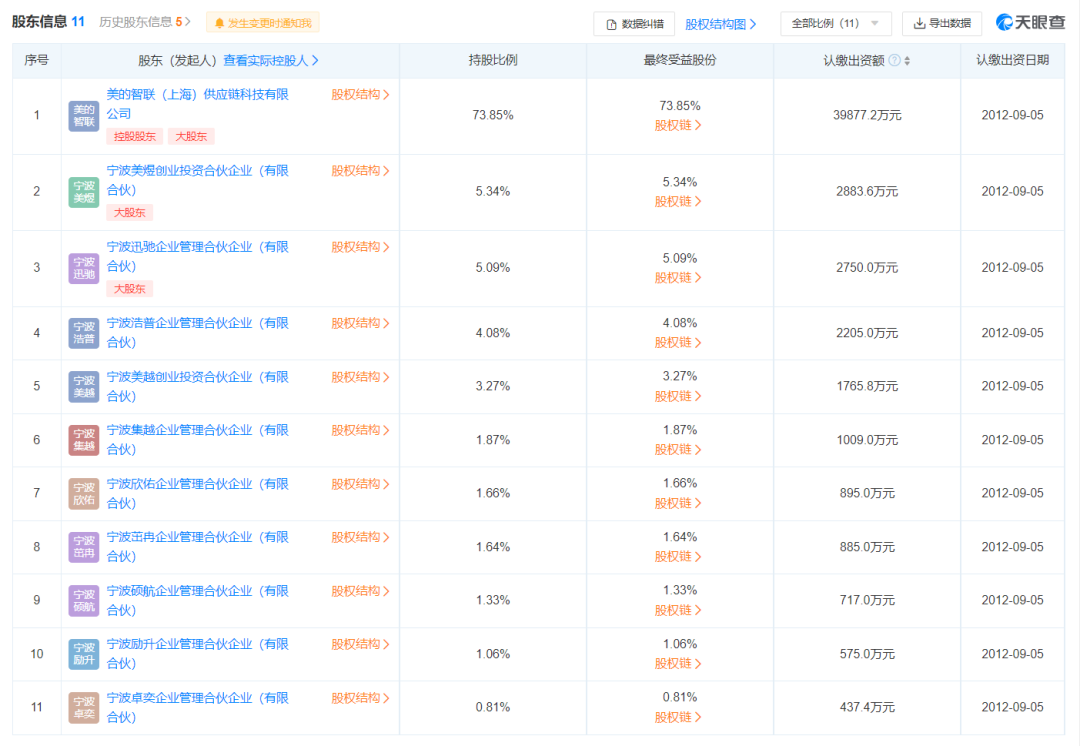Click the 宁波集越 red logo badge
This screenshot has height=746, width=1080.
pyautogui.click(x=84, y=440)
